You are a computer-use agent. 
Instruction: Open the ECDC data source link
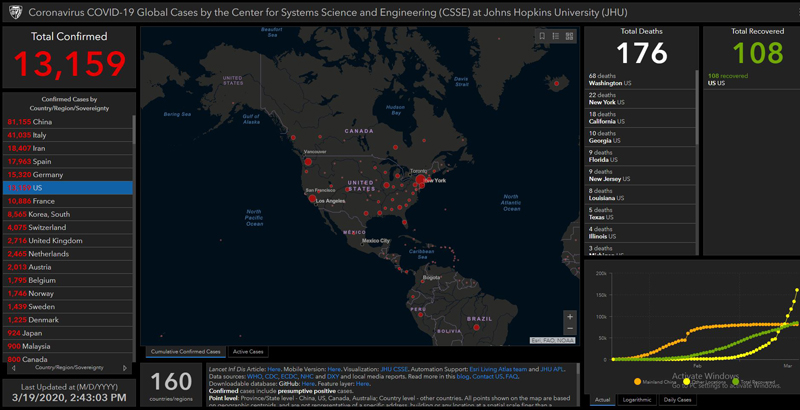coord(289,376)
